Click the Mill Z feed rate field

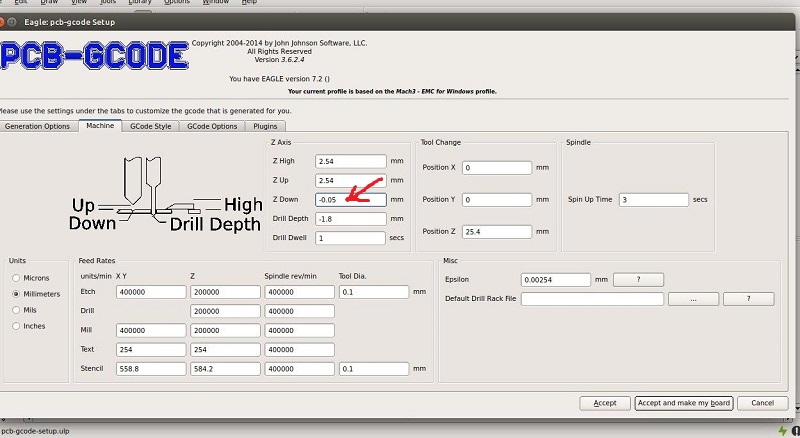[x=225, y=330]
